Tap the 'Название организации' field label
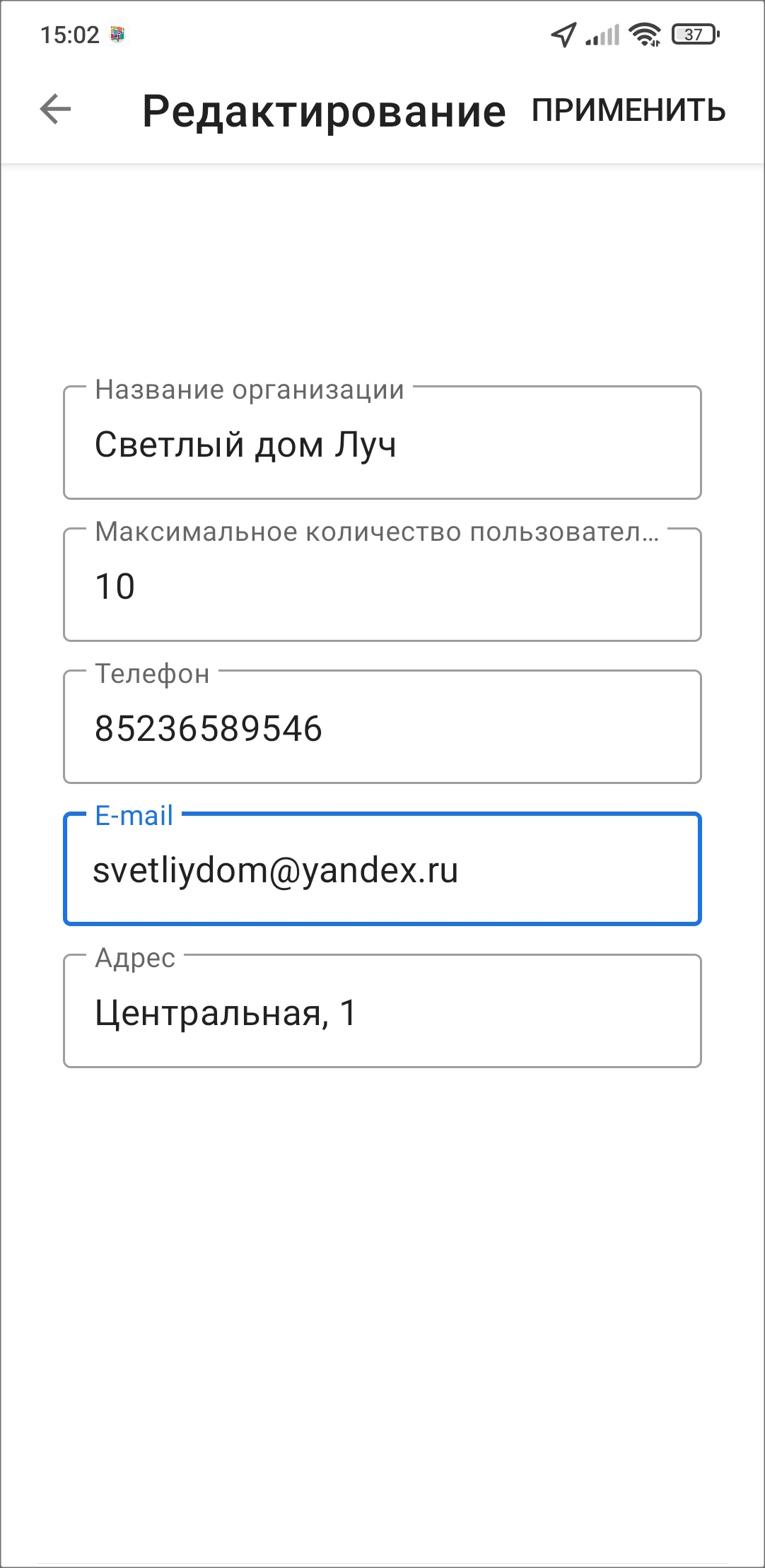The height and width of the screenshot is (1568, 765). click(x=250, y=390)
